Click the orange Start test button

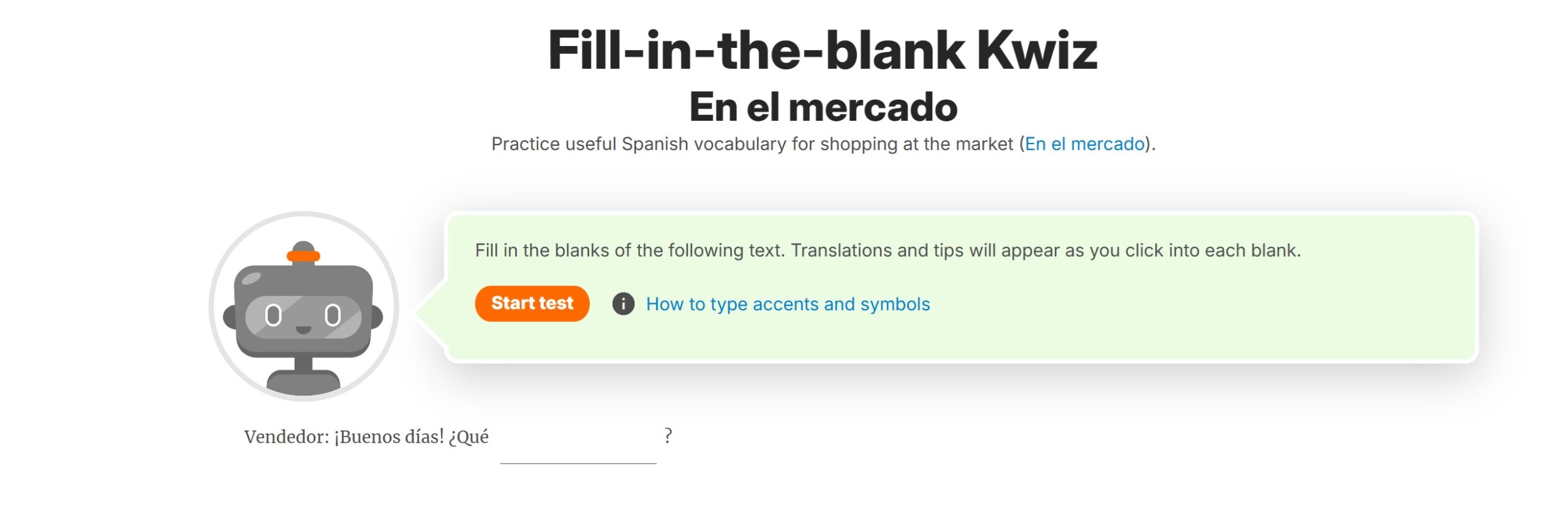pos(532,303)
